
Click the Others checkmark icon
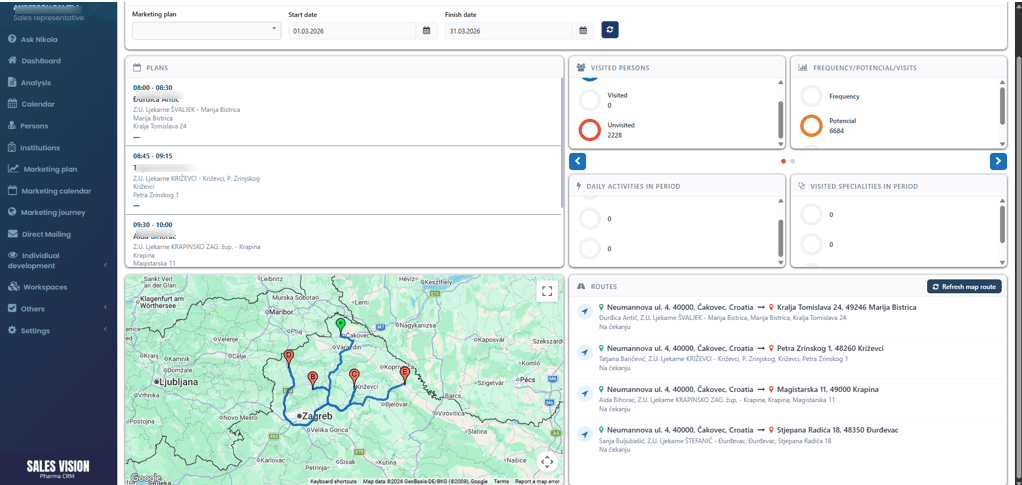coord(12,308)
